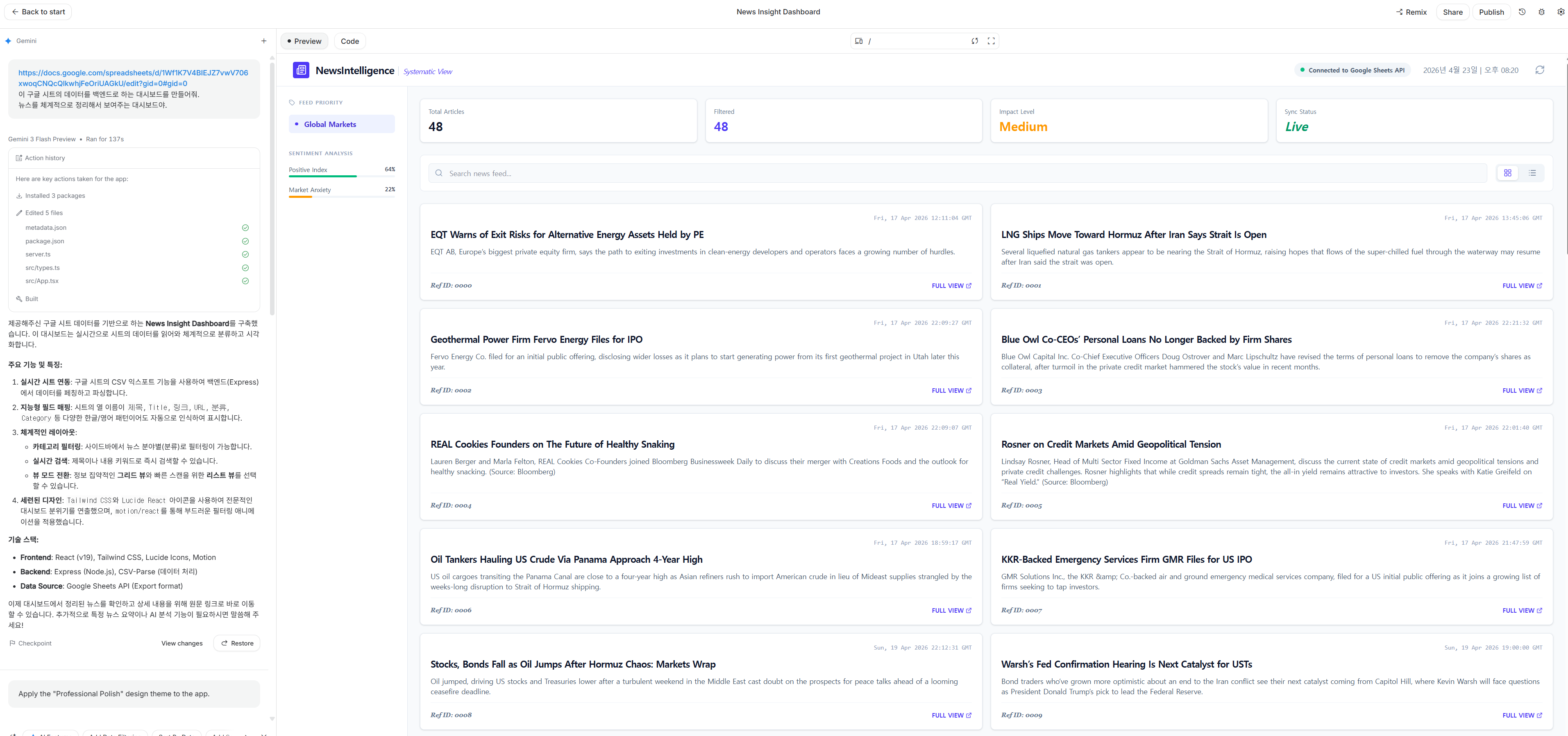Click View changes link

click(x=182, y=643)
